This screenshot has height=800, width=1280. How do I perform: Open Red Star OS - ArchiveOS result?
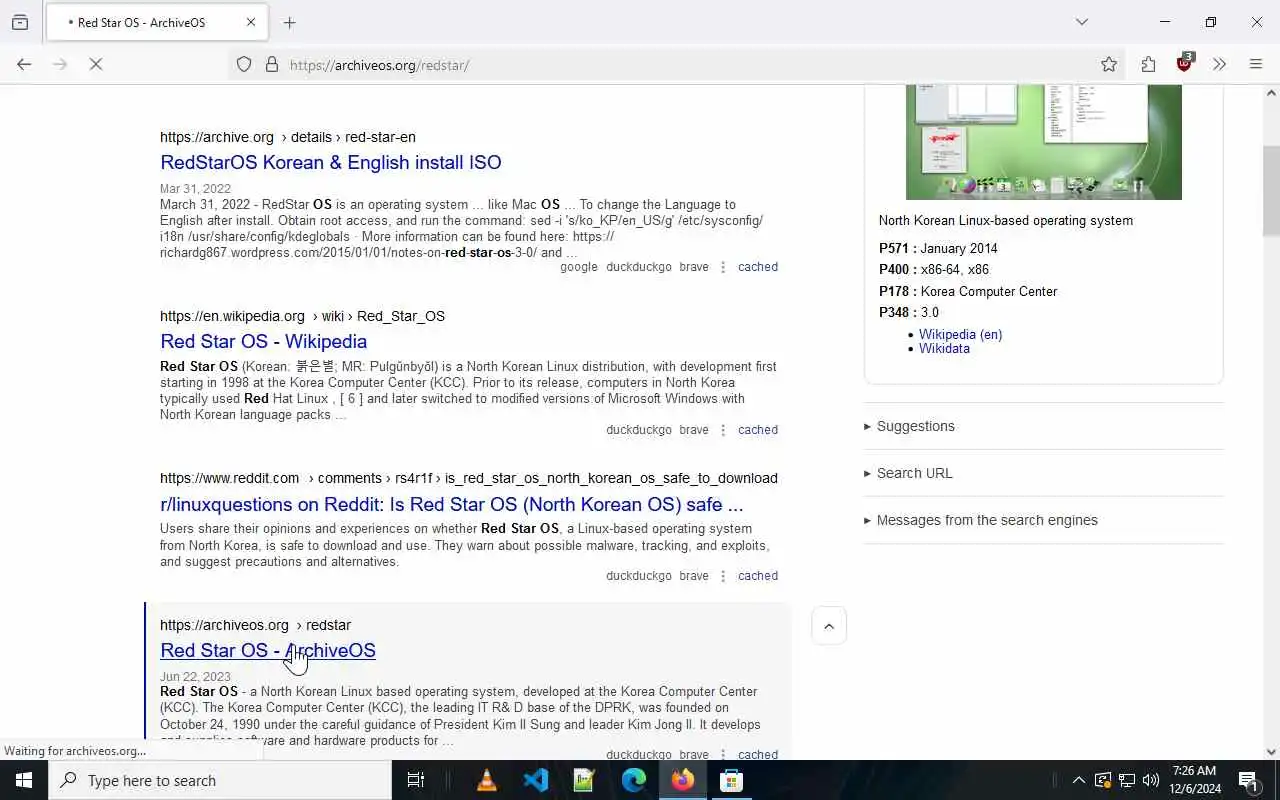click(x=268, y=650)
